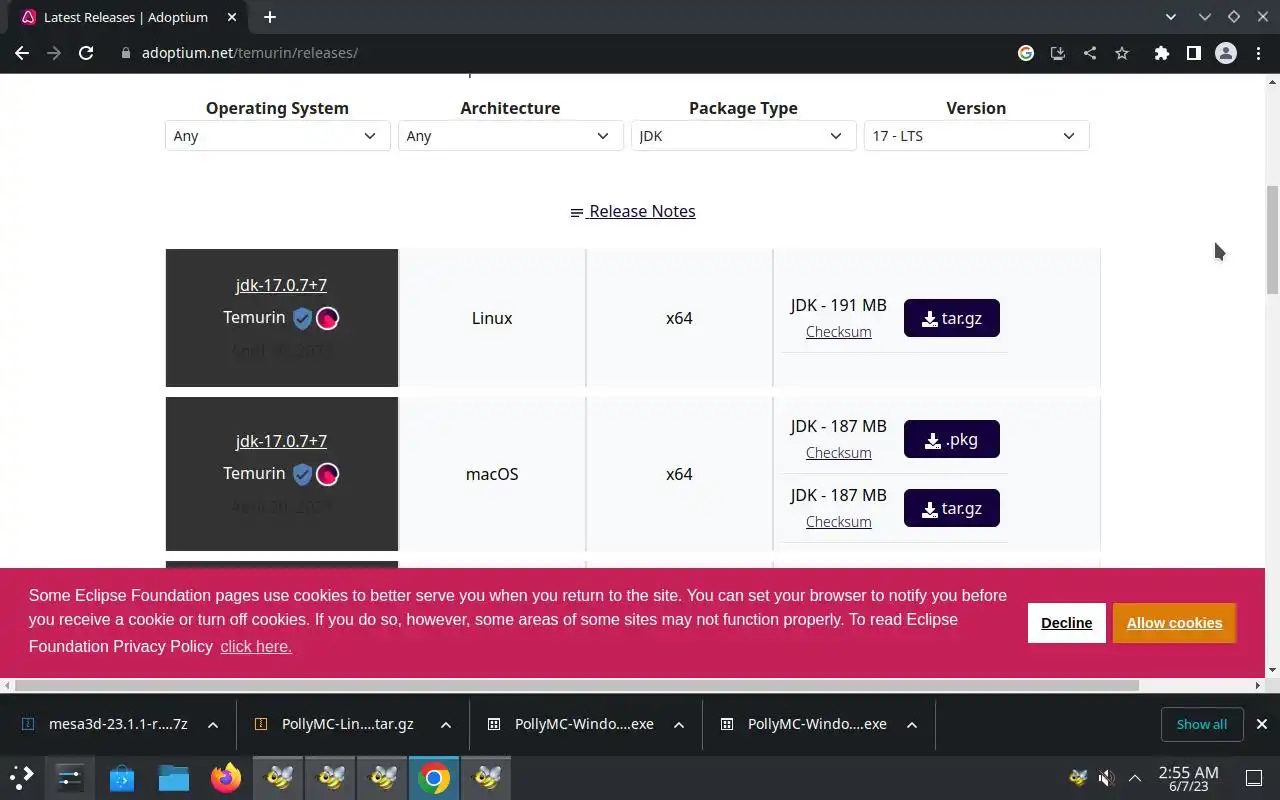Open Release Notes link
The image size is (1280, 800).
tap(633, 211)
